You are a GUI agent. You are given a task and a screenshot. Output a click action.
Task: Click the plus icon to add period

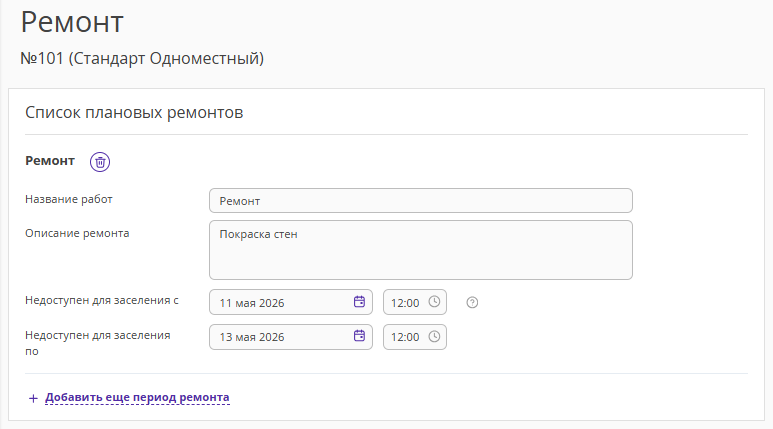tap(33, 398)
